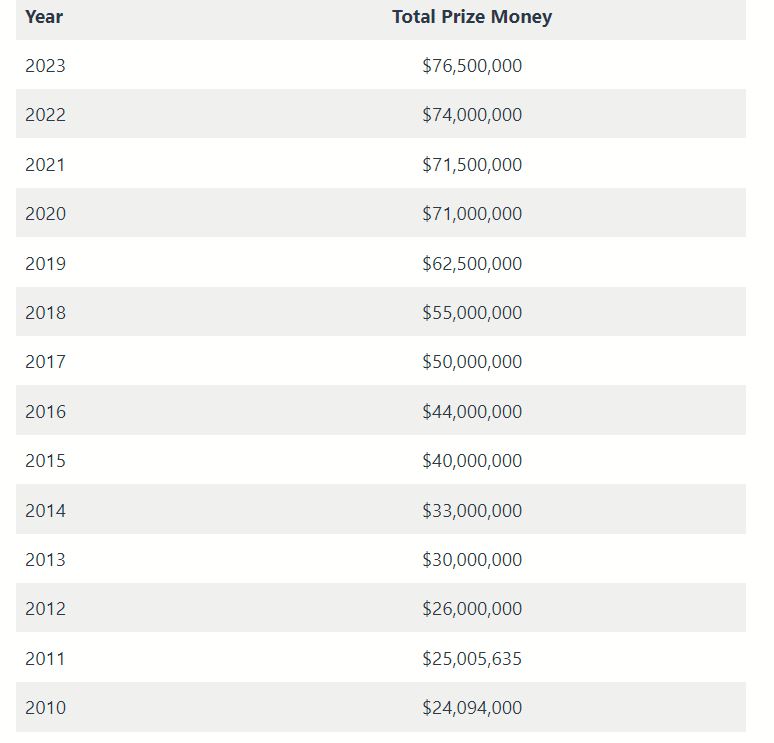Click the $74,000,000 prize amount
The image size is (774, 743).
472,115
